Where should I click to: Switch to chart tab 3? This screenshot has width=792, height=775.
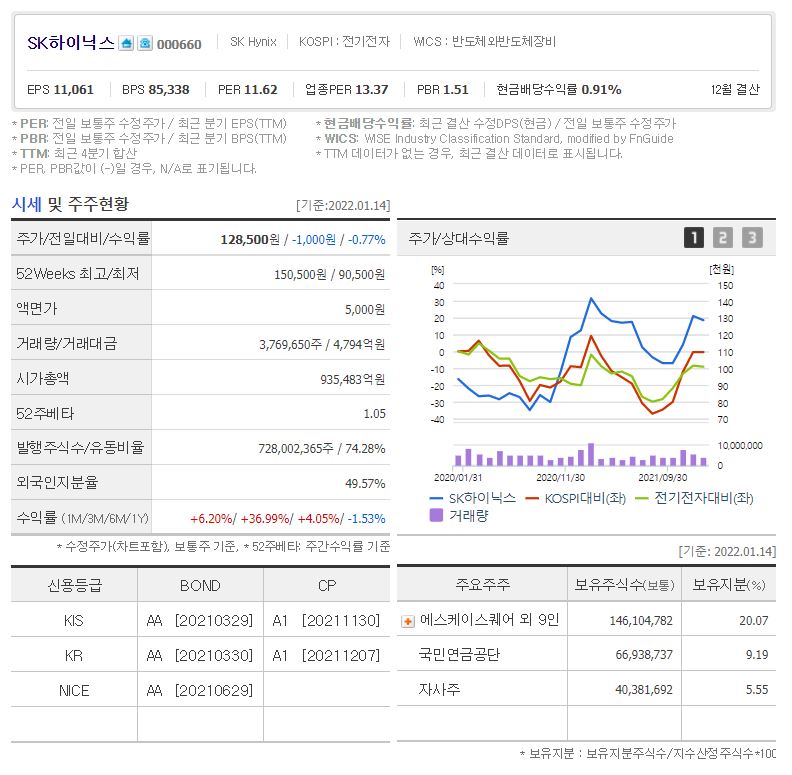[x=752, y=237]
